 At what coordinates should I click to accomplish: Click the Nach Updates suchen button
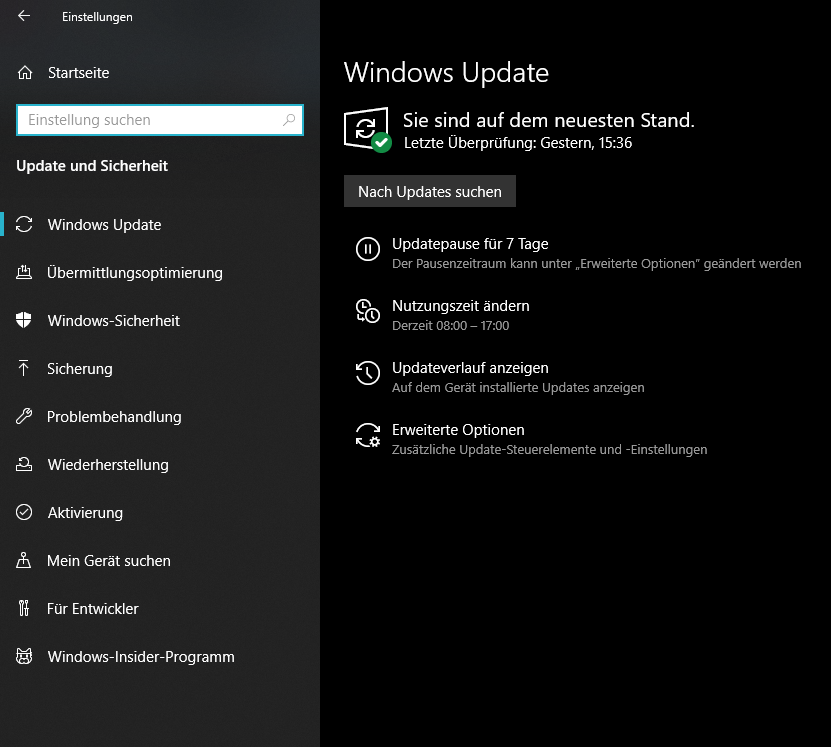(x=430, y=191)
